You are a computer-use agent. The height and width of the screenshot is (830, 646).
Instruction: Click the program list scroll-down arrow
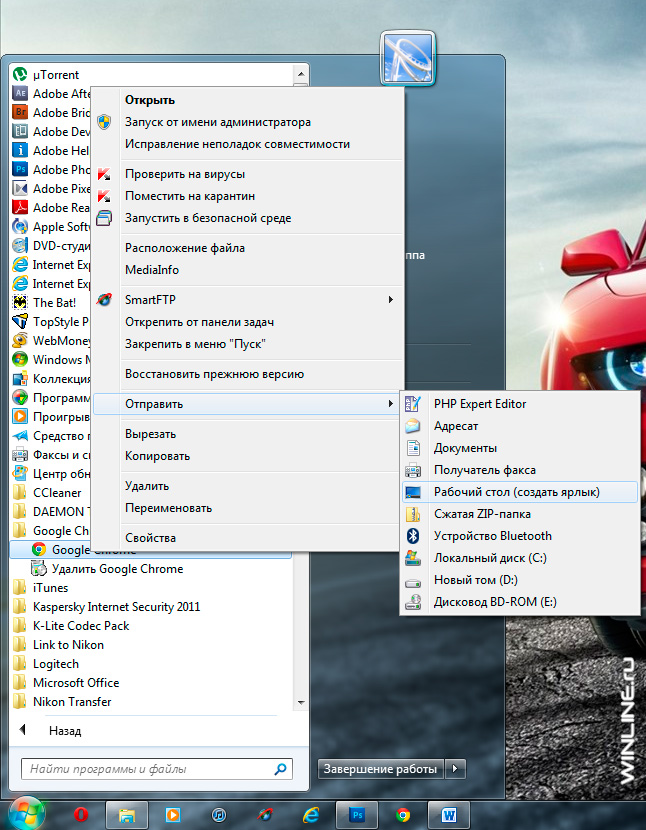point(301,702)
